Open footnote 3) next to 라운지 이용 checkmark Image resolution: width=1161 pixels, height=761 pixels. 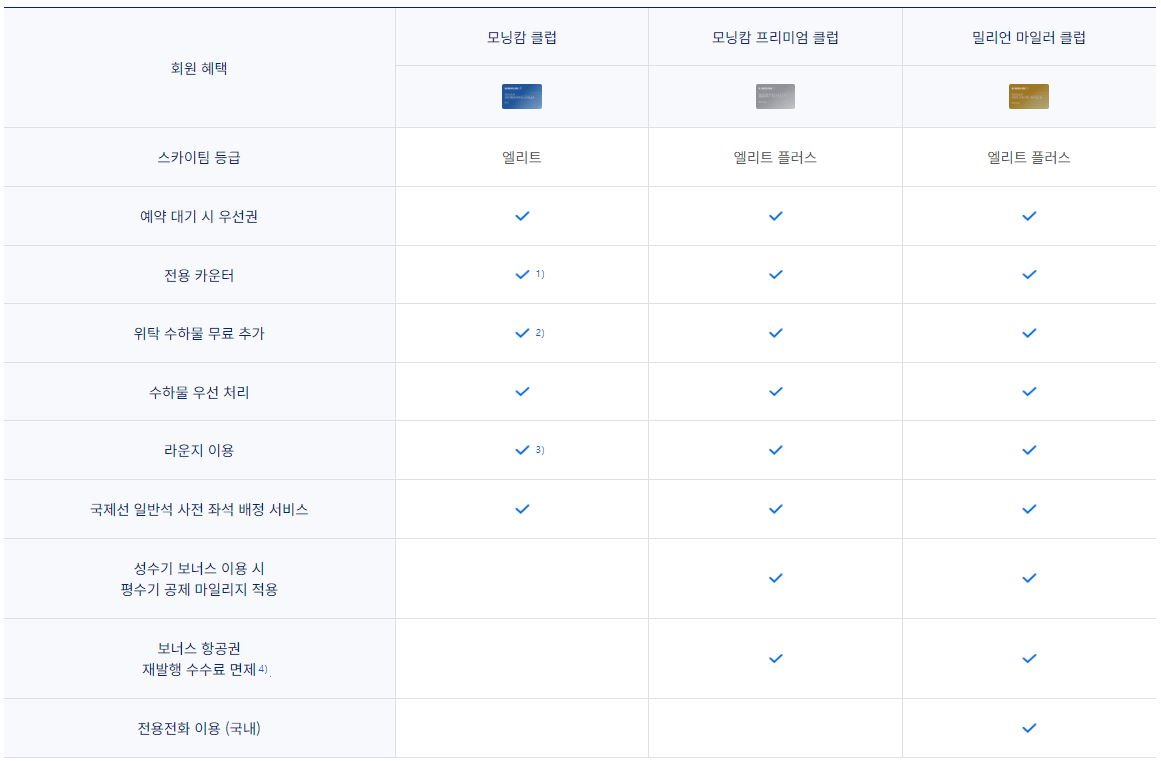pyautogui.click(x=538, y=448)
